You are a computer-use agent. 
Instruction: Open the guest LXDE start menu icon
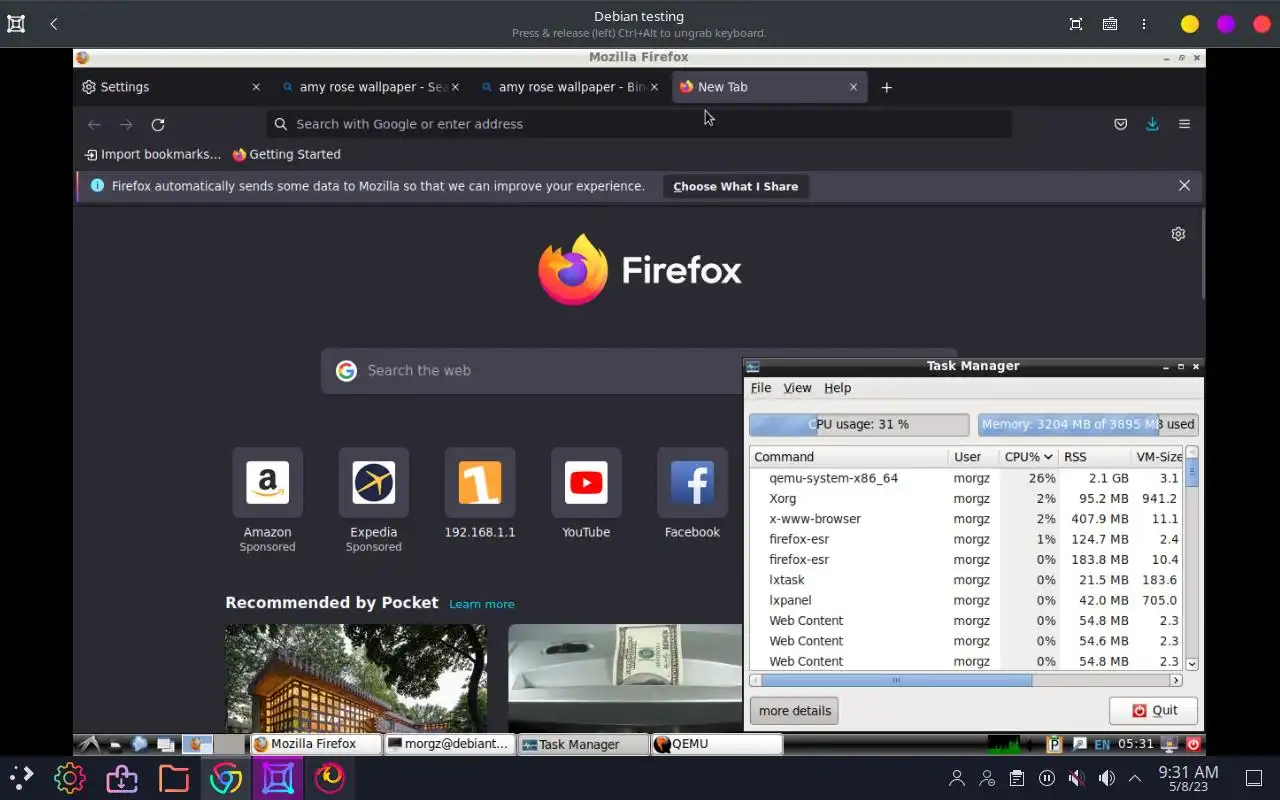[x=90, y=744]
